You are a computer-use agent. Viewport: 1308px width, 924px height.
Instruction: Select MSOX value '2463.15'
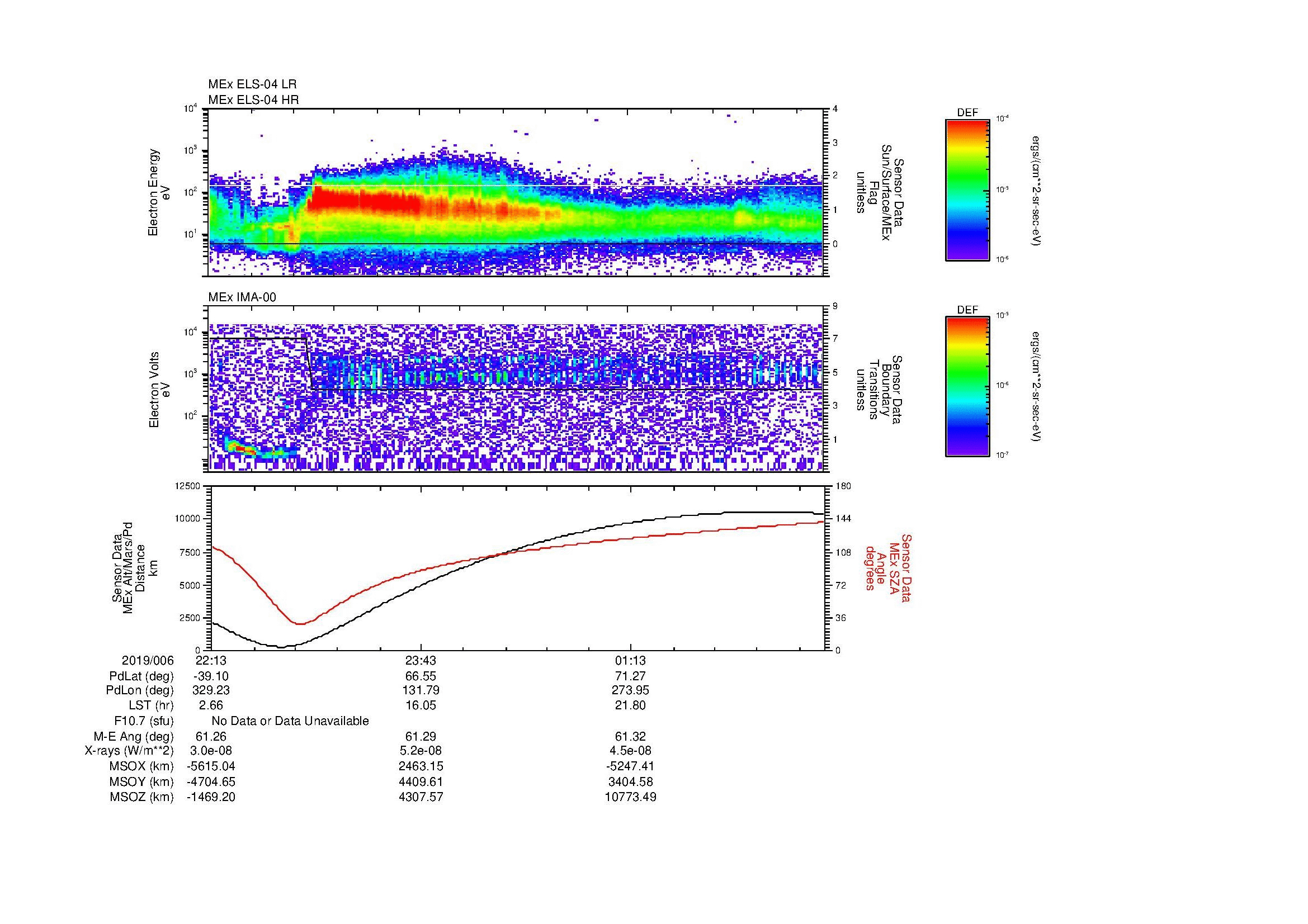pyautogui.click(x=421, y=766)
